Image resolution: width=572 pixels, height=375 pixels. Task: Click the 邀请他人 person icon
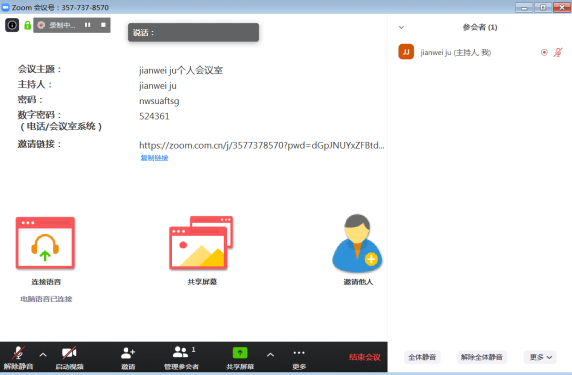[357, 243]
